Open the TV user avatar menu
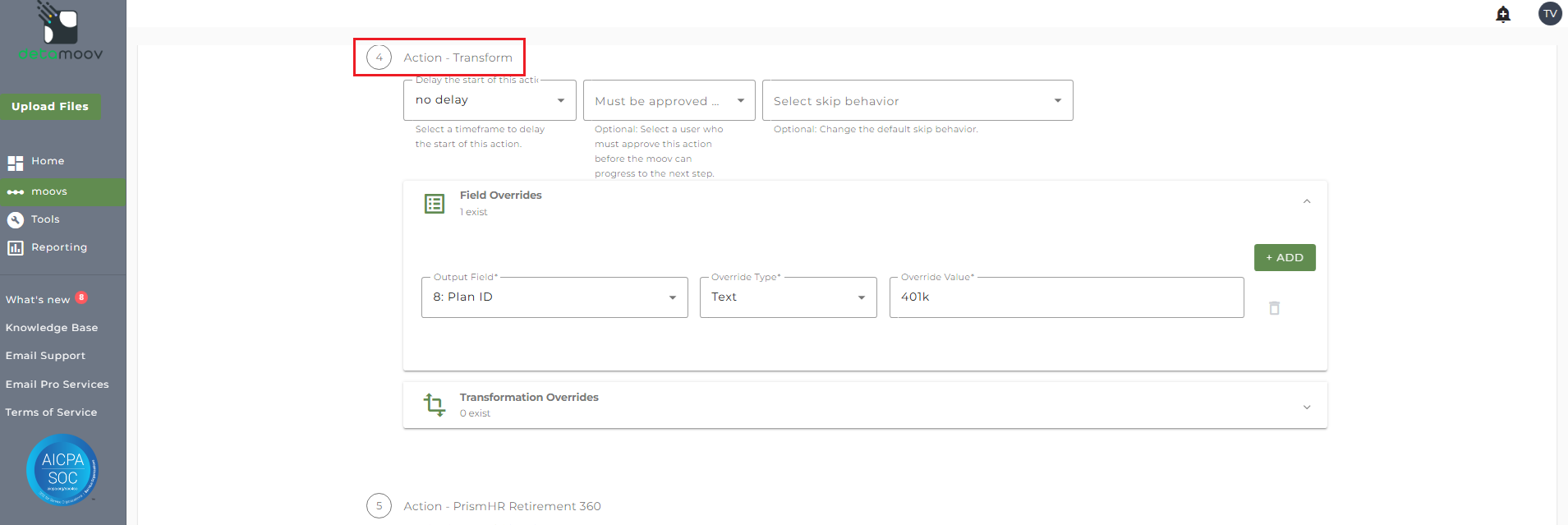 (1549, 14)
